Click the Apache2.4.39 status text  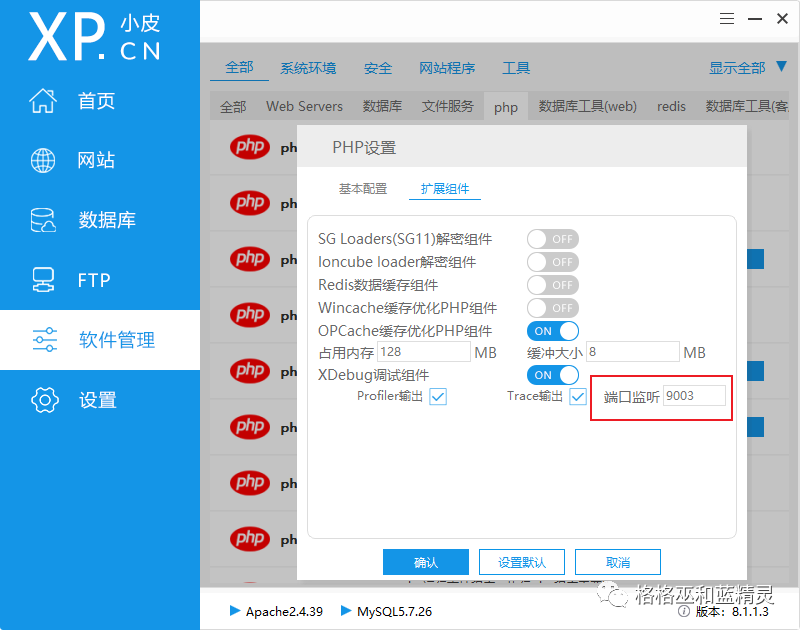click(284, 611)
